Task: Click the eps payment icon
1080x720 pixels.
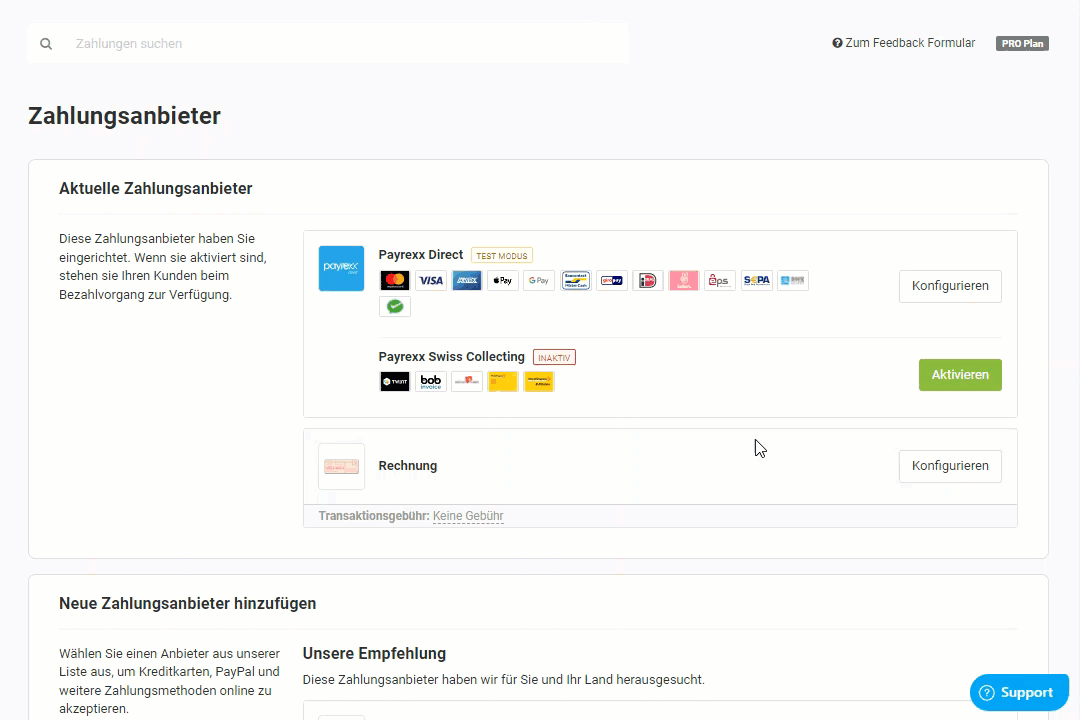Action: click(x=720, y=281)
